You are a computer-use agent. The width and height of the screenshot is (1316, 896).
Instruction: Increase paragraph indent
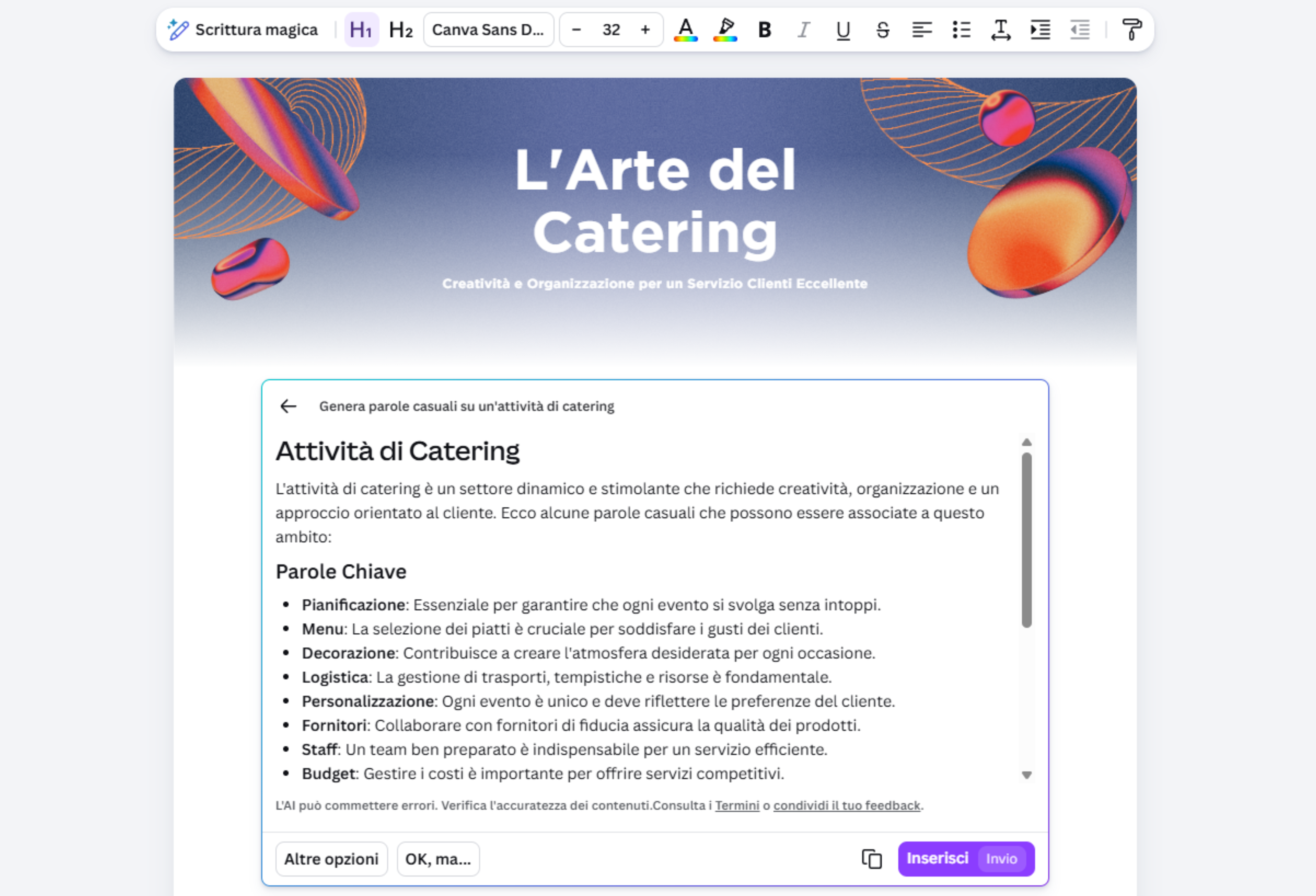1040,30
